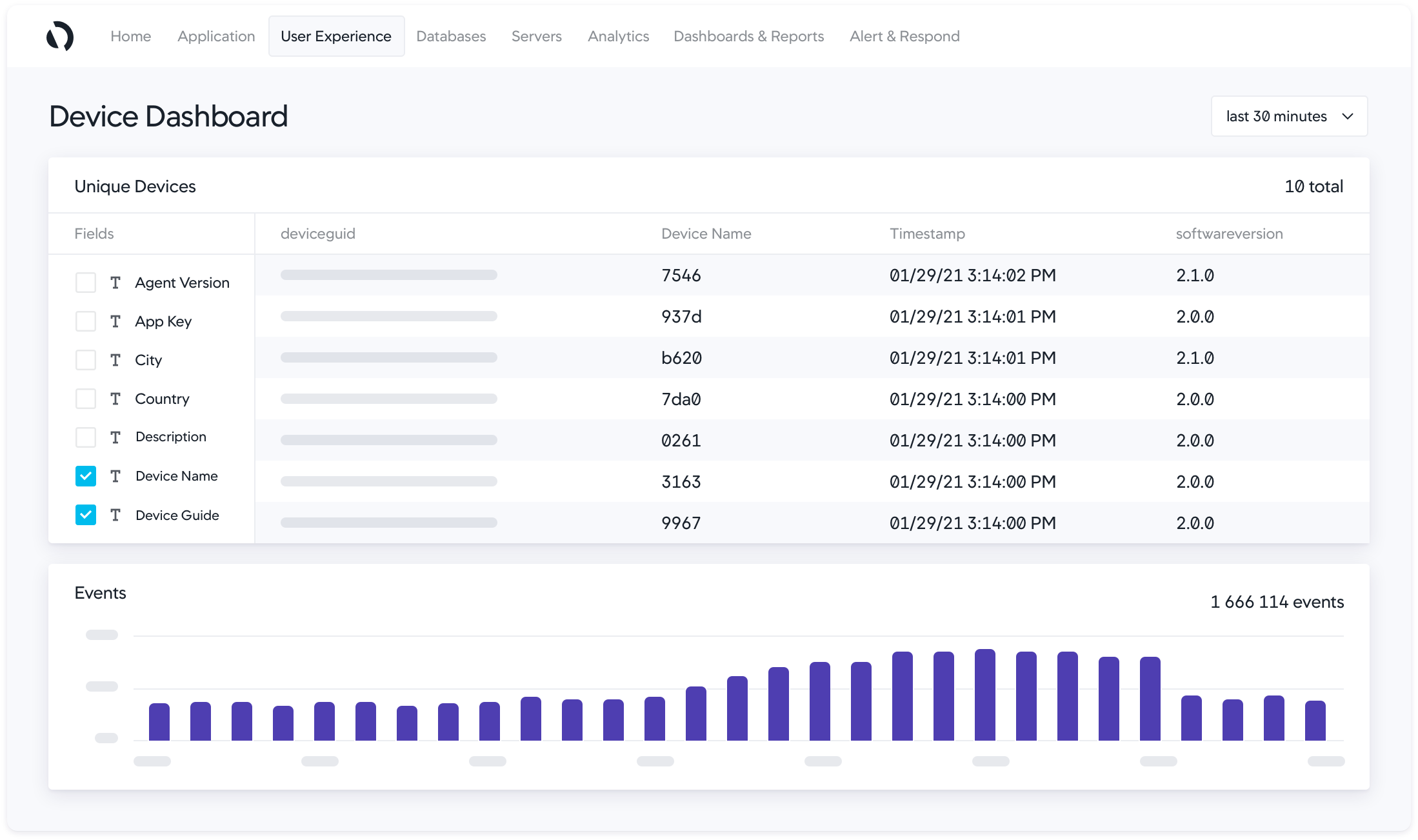
Task: Select the User Experience tab
Action: (336, 36)
